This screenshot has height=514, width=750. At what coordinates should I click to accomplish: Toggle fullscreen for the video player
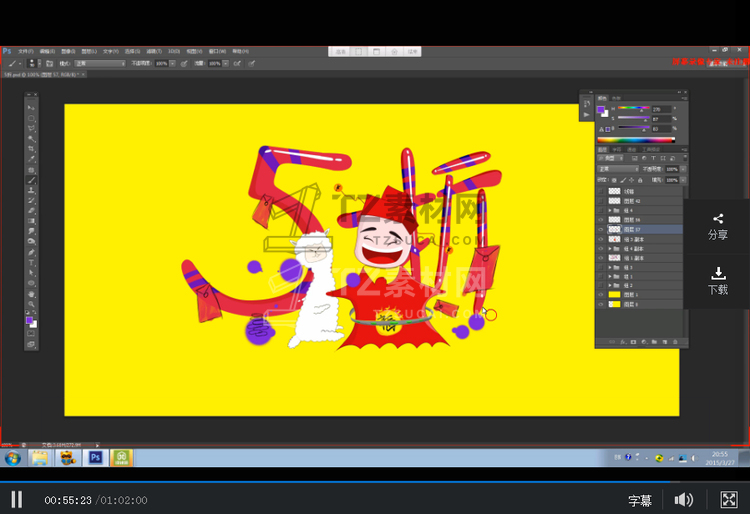pos(728,500)
